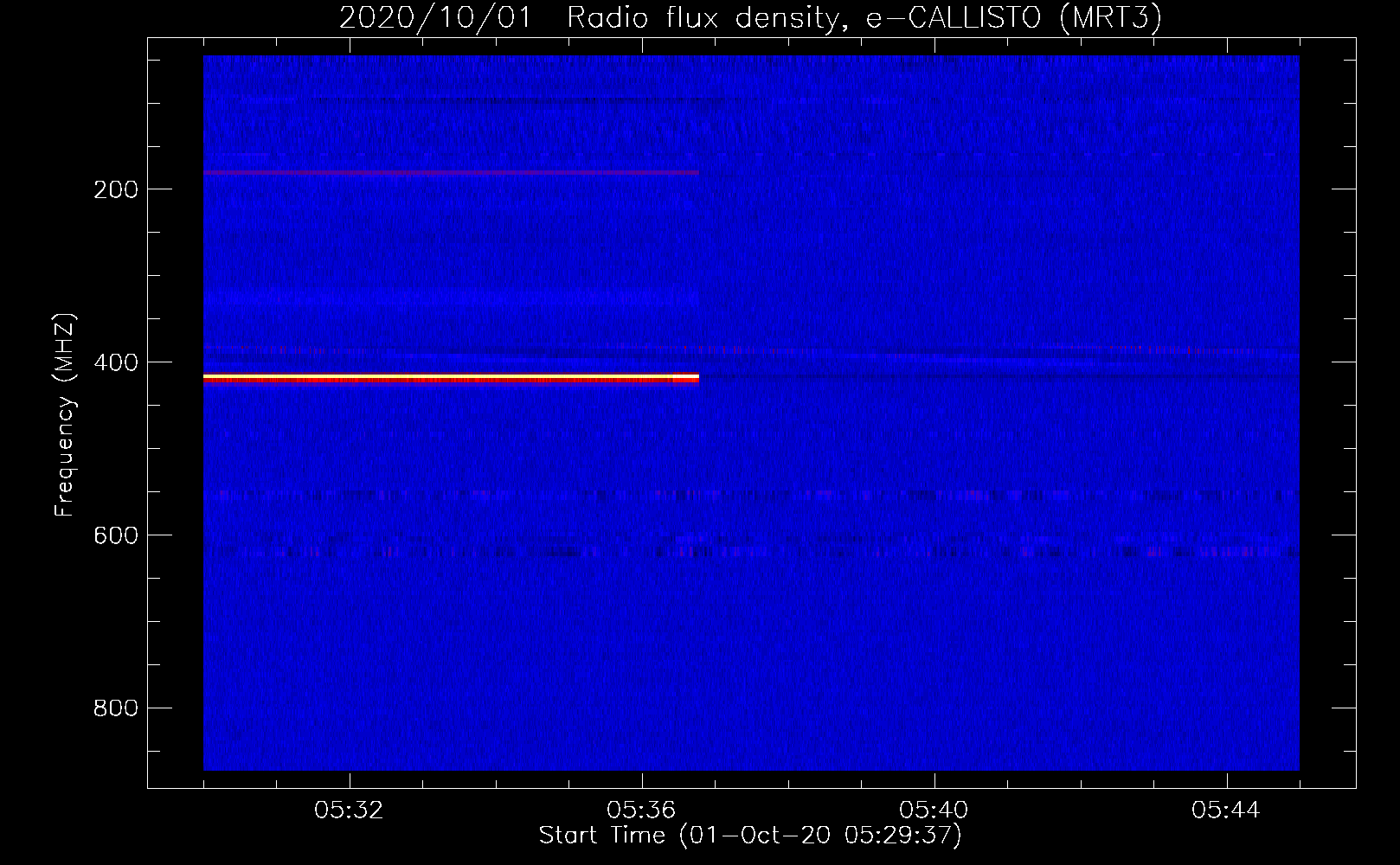Viewport: 1400px width, 865px height.
Task: Click the 'Frequency (MHZ)' axis label
Action: (64, 415)
